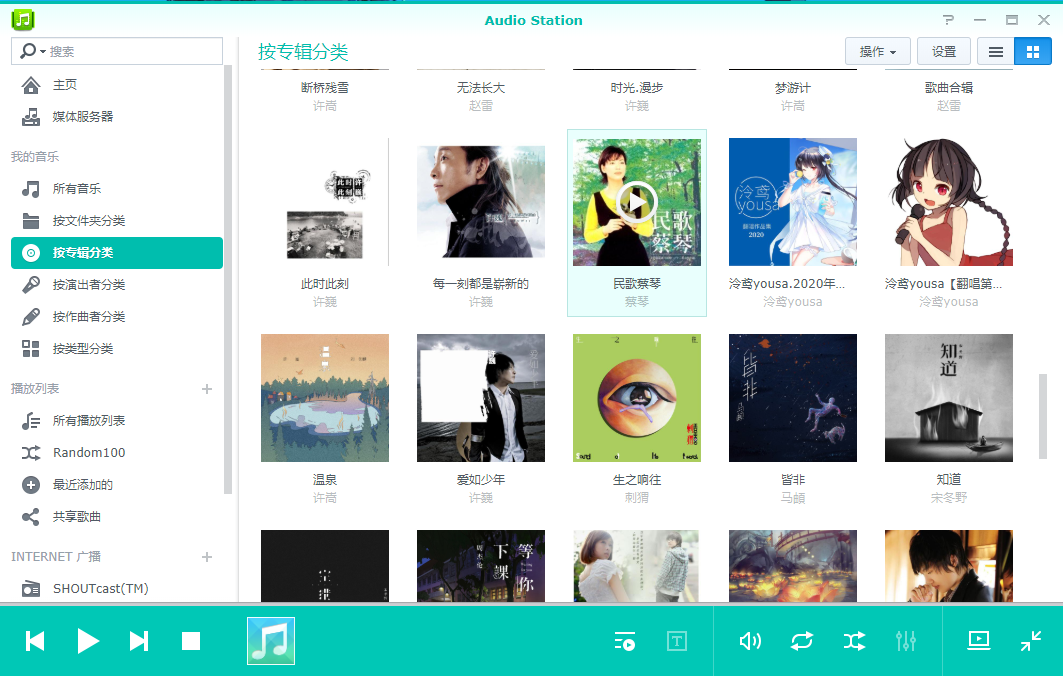Click the album grid vertical scrollbar
Image resolution: width=1063 pixels, height=676 pixels.
pyautogui.click(x=1043, y=416)
